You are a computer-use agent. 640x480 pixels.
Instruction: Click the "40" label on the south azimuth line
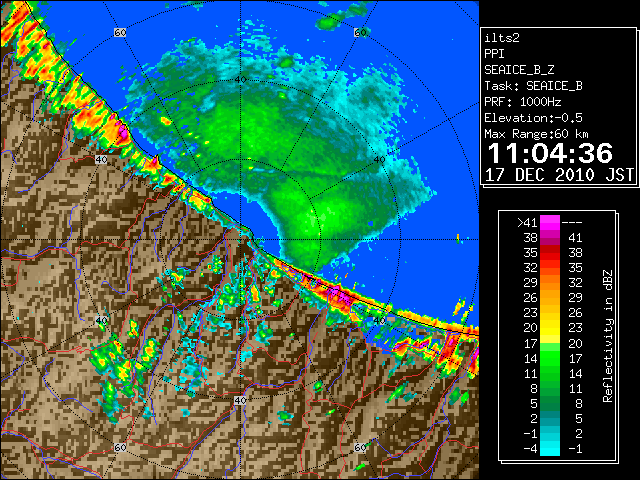240,400
